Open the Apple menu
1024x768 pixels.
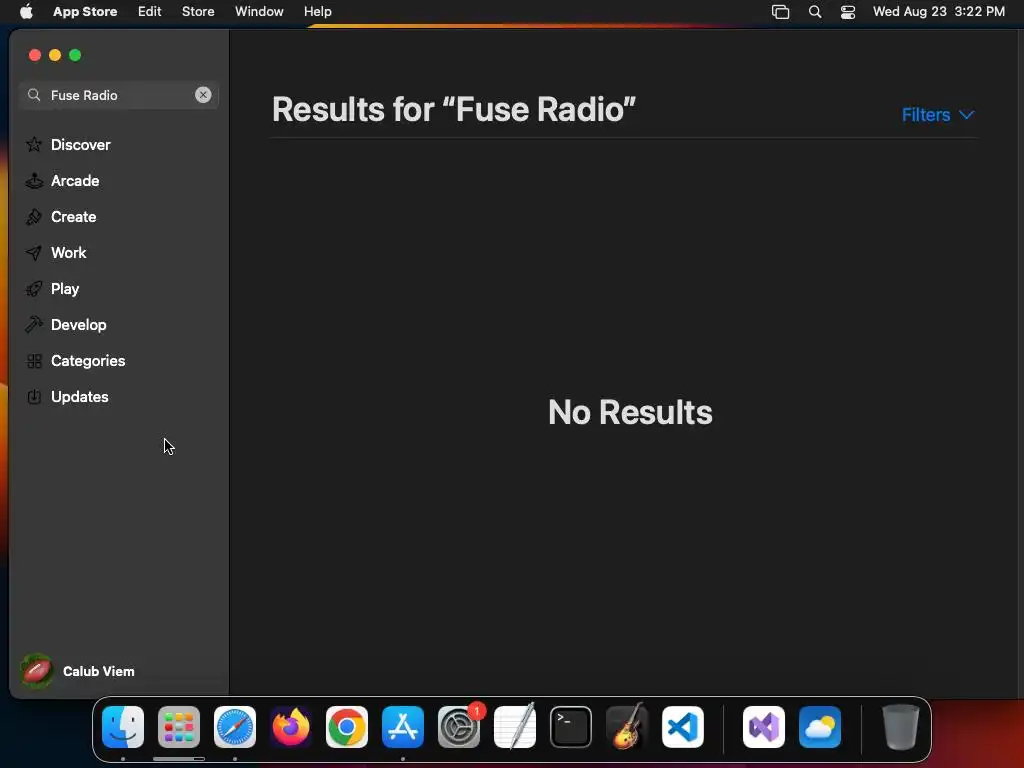(26, 11)
